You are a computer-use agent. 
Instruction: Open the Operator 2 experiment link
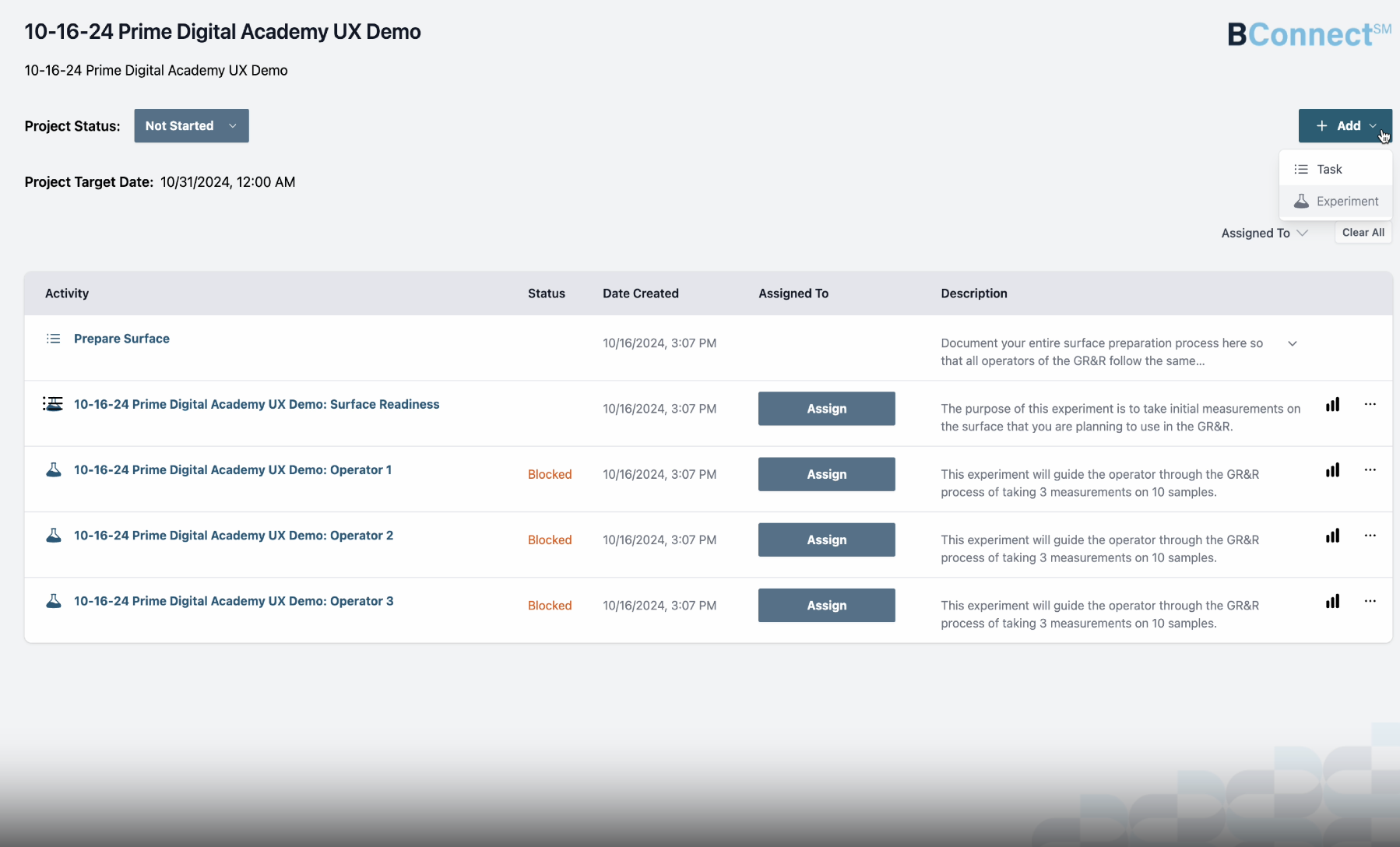click(x=234, y=535)
